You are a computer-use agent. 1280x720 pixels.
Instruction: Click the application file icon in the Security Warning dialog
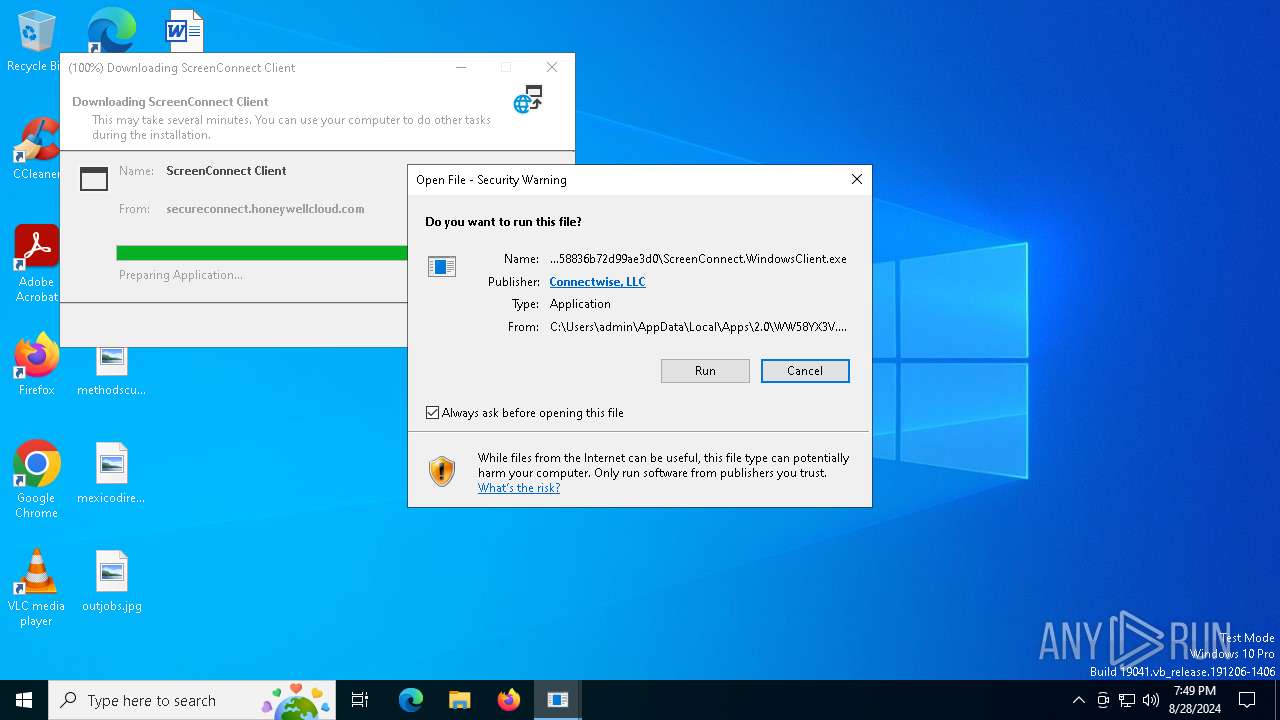(442, 266)
